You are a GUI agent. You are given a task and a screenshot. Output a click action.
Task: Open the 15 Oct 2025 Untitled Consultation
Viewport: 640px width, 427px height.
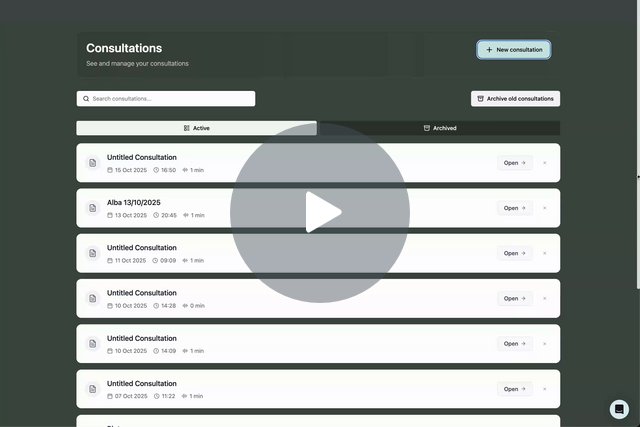coord(515,163)
